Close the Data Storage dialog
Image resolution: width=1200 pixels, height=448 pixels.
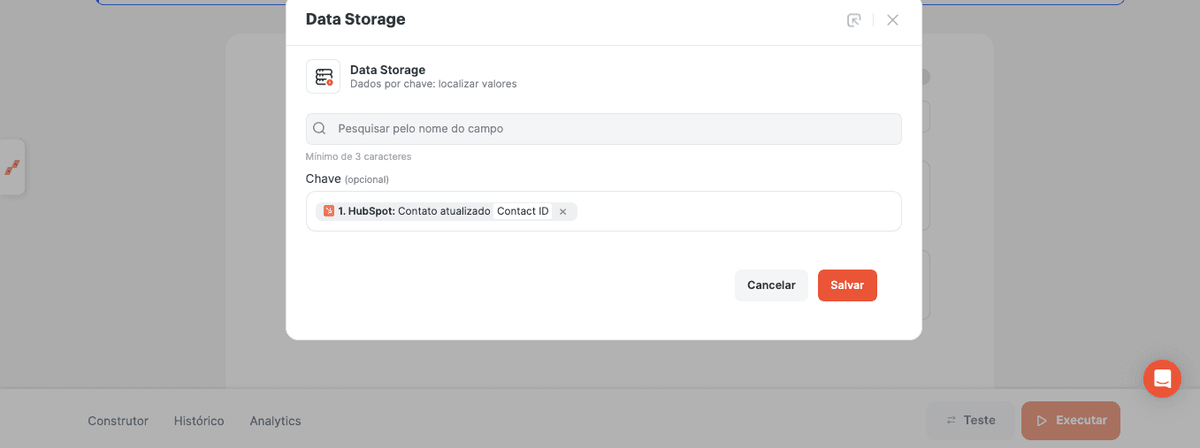point(893,20)
